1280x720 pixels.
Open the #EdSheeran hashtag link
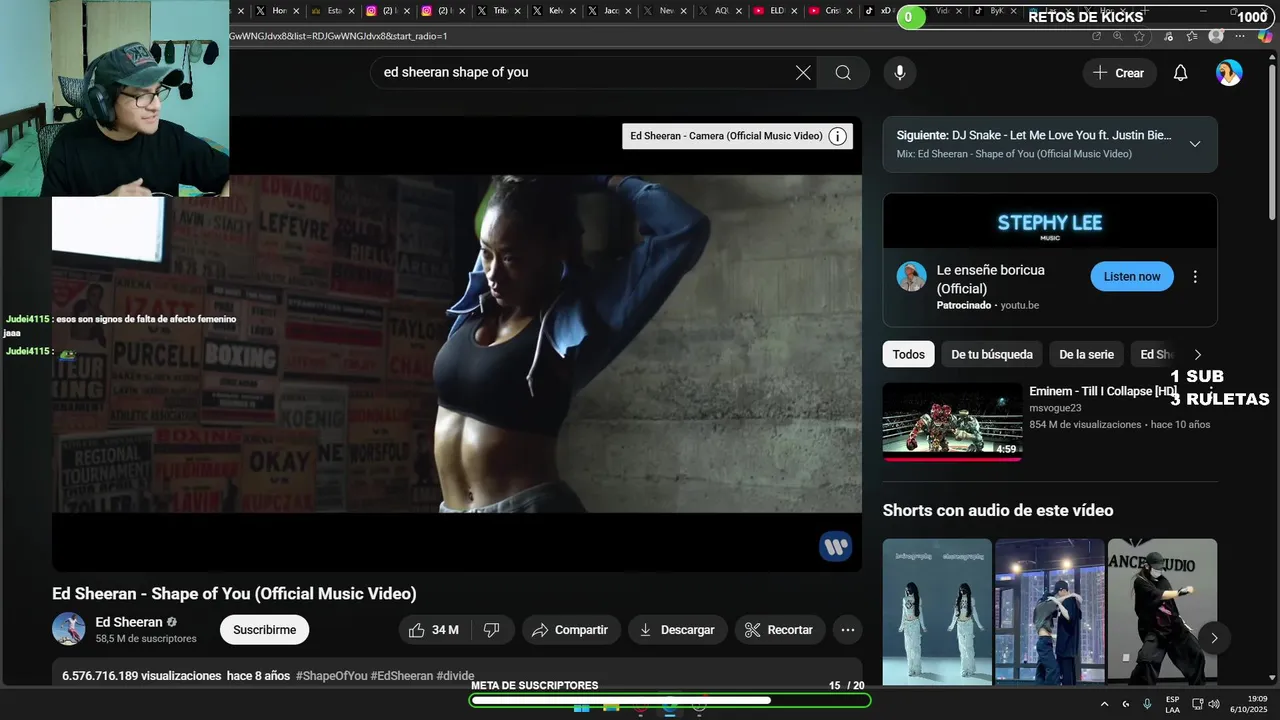coord(402,676)
